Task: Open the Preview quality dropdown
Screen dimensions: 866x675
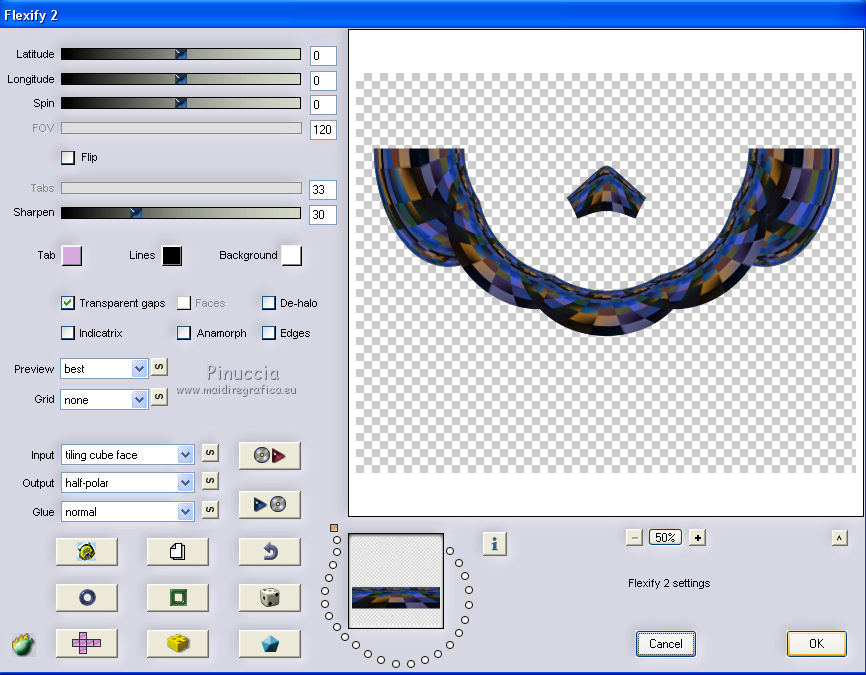Action: (104, 368)
